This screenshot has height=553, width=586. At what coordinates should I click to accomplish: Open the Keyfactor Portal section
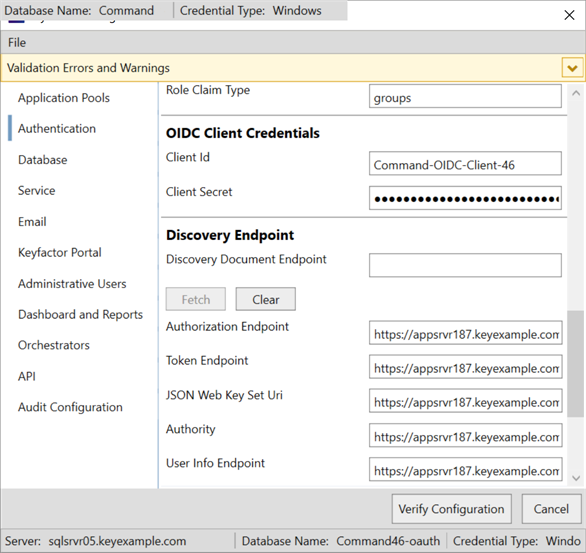tap(60, 253)
